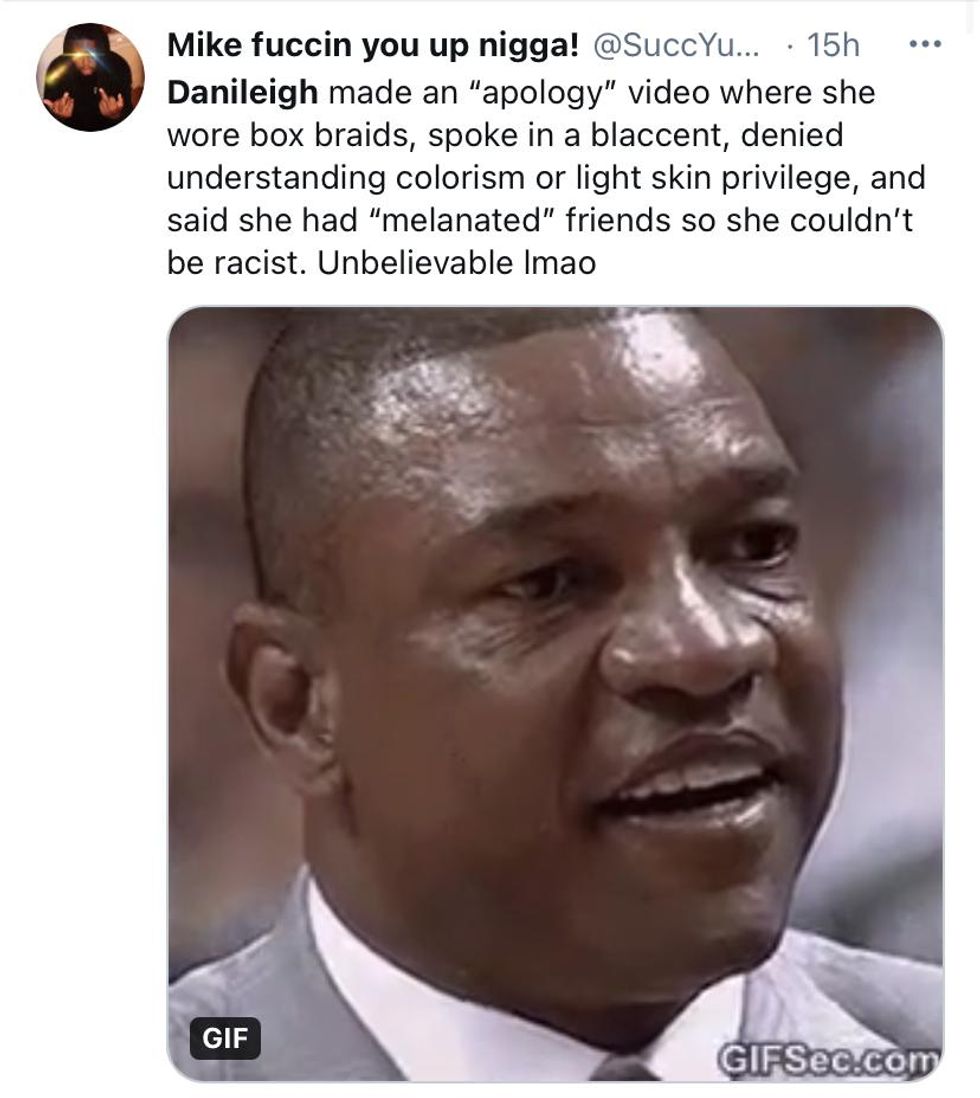The height and width of the screenshot is (1098, 980).
Task: Open the tweet via the 15h timestamp
Action: click(833, 46)
